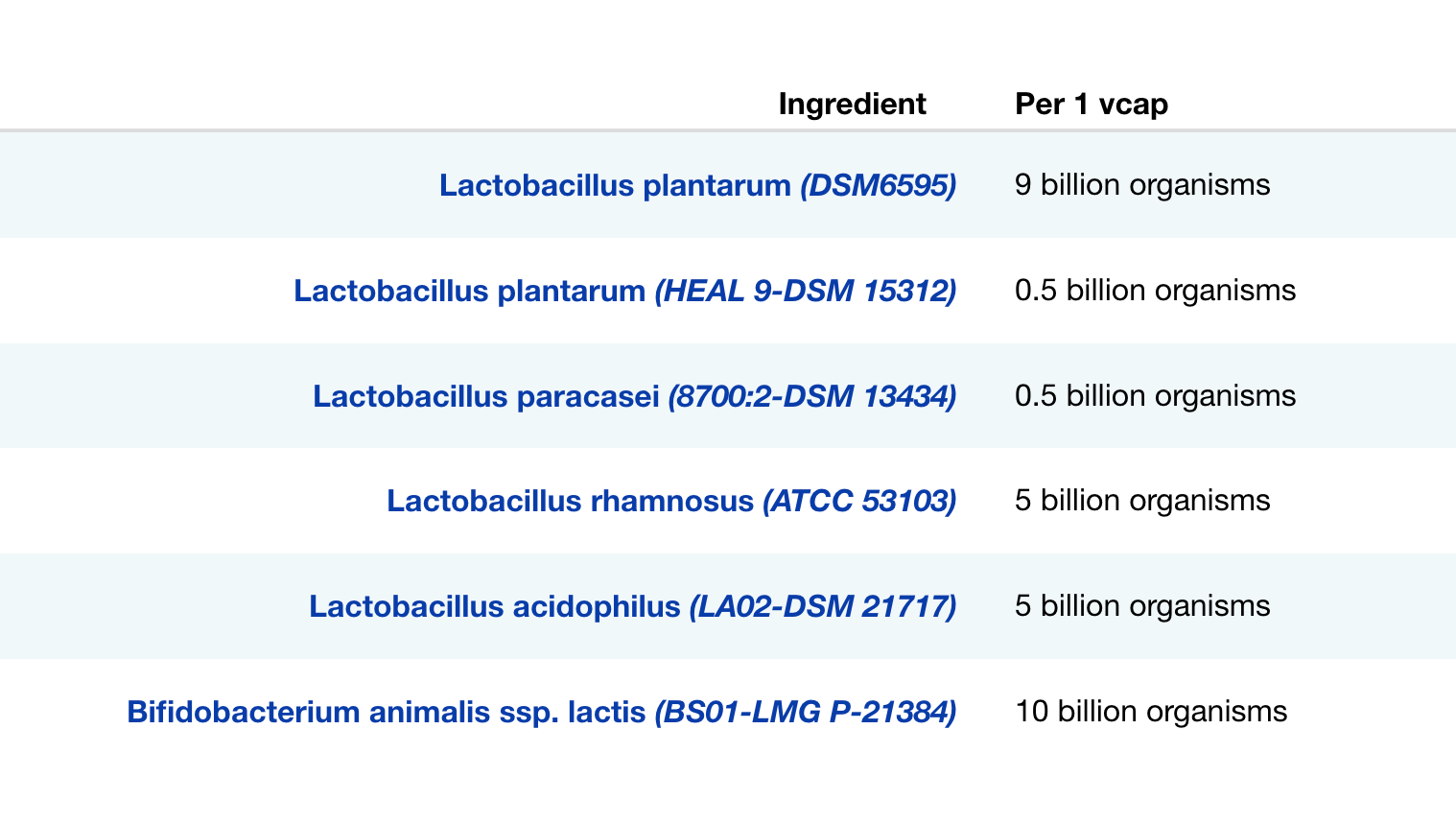Click 0.5 billion organisms in HEAL 9 row

[x=1155, y=291]
